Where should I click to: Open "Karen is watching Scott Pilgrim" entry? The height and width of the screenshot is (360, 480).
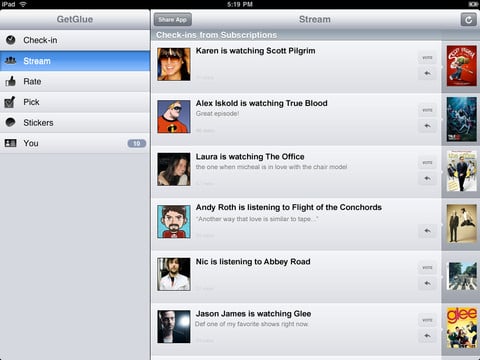[255, 51]
